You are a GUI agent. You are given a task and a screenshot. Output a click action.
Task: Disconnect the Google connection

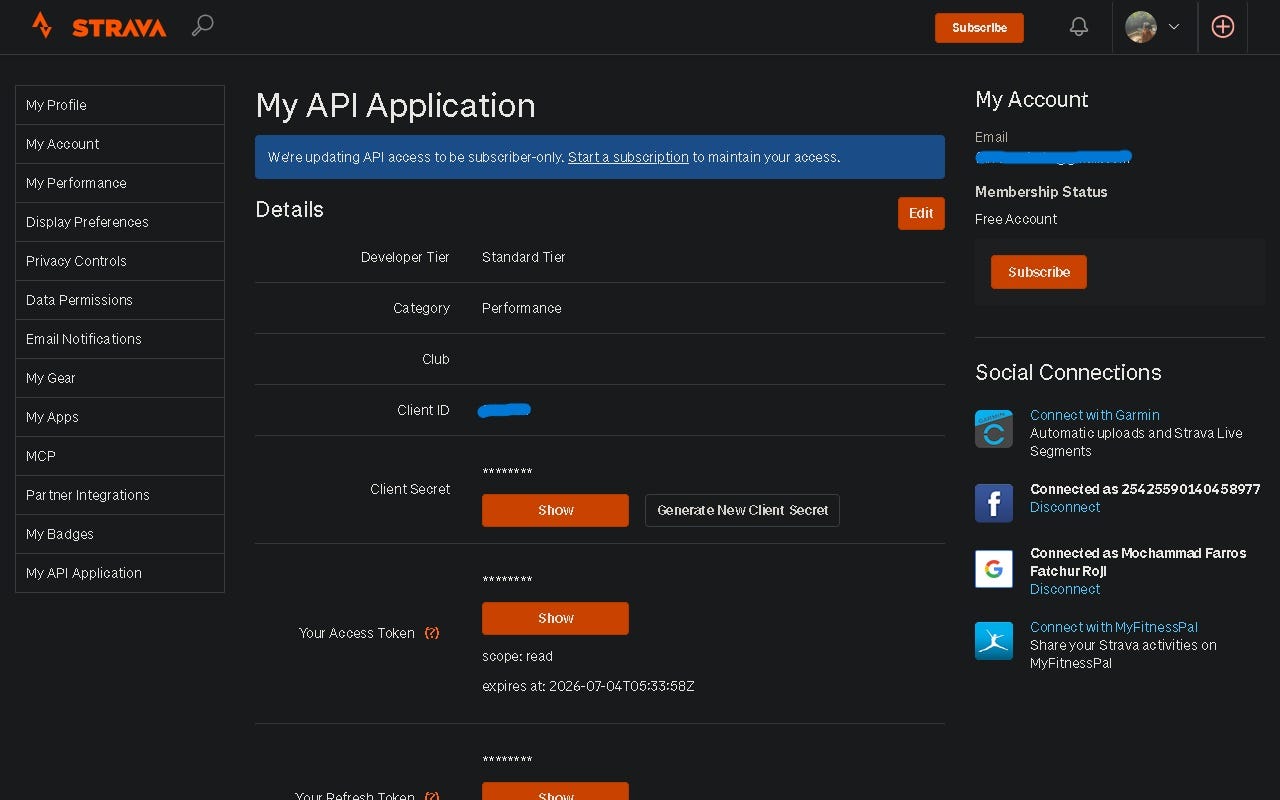1065,589
